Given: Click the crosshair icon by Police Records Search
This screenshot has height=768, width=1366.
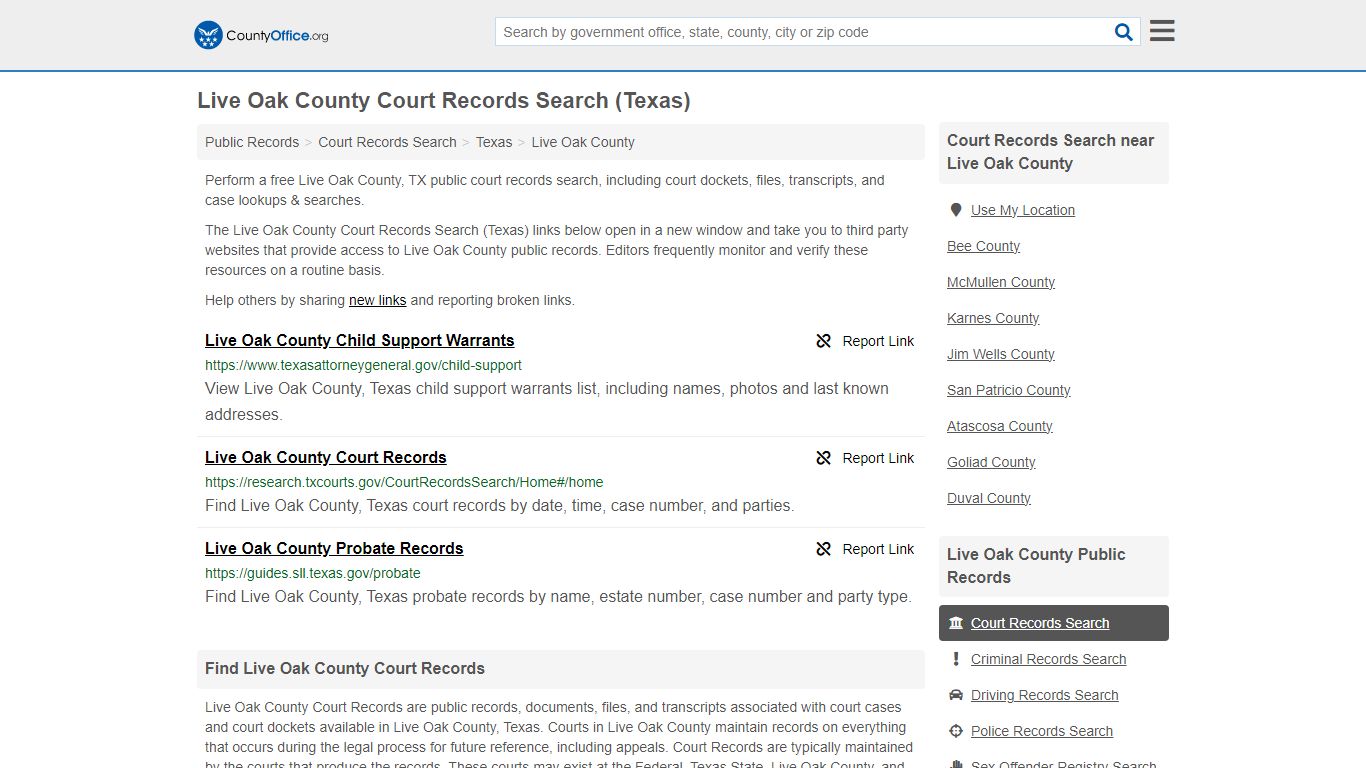Looking at the screenshot, I should click(956, 731).
